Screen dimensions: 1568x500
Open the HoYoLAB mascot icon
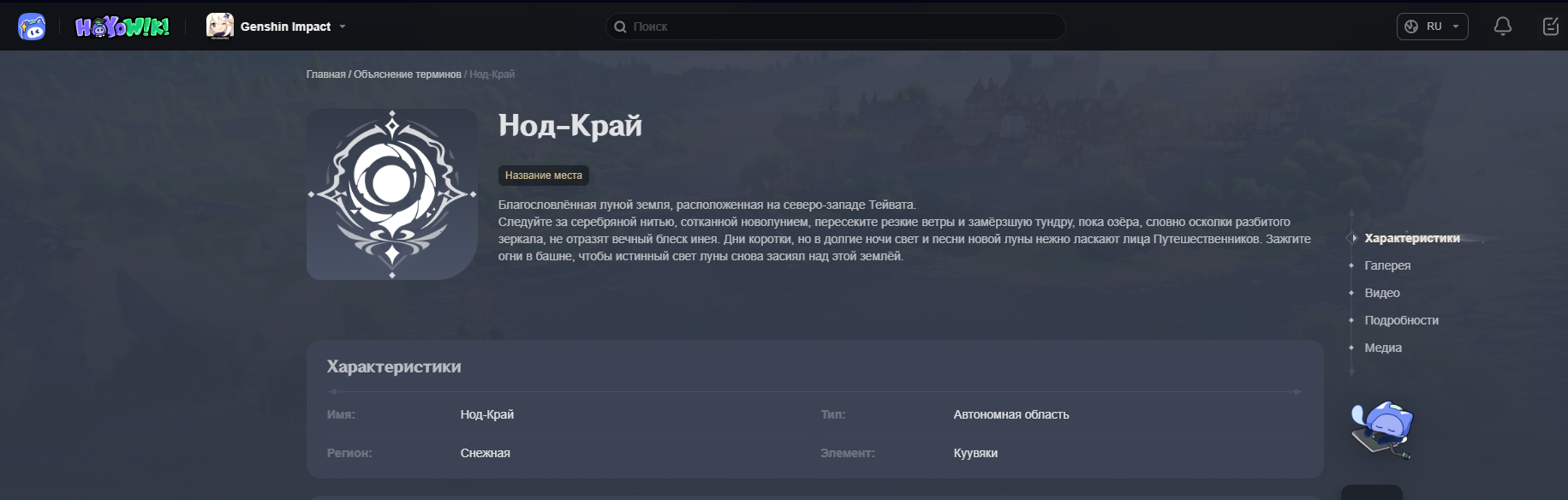coord(32,27)
